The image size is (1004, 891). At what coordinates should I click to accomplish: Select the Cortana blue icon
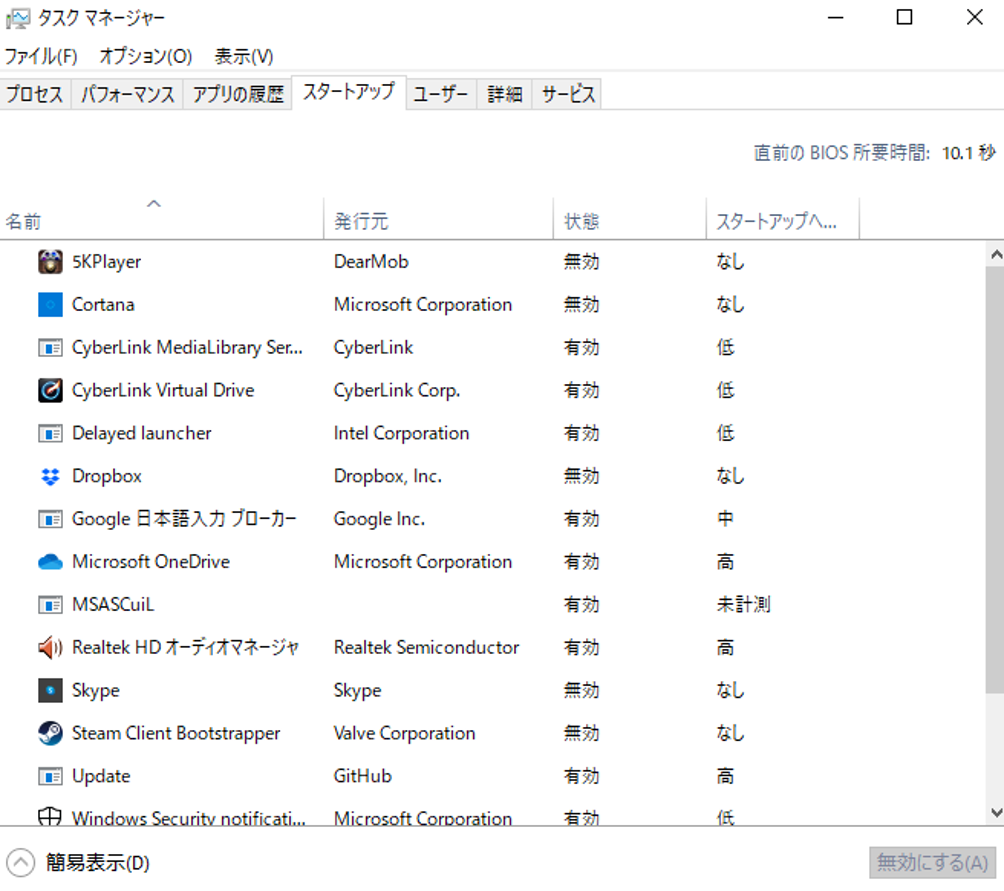click(50, 305)
